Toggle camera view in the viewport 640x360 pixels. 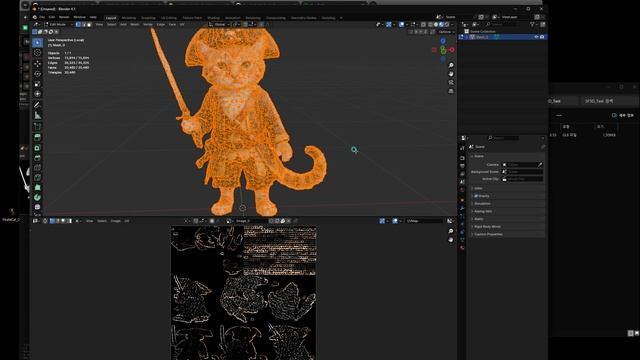pos(451,82)
